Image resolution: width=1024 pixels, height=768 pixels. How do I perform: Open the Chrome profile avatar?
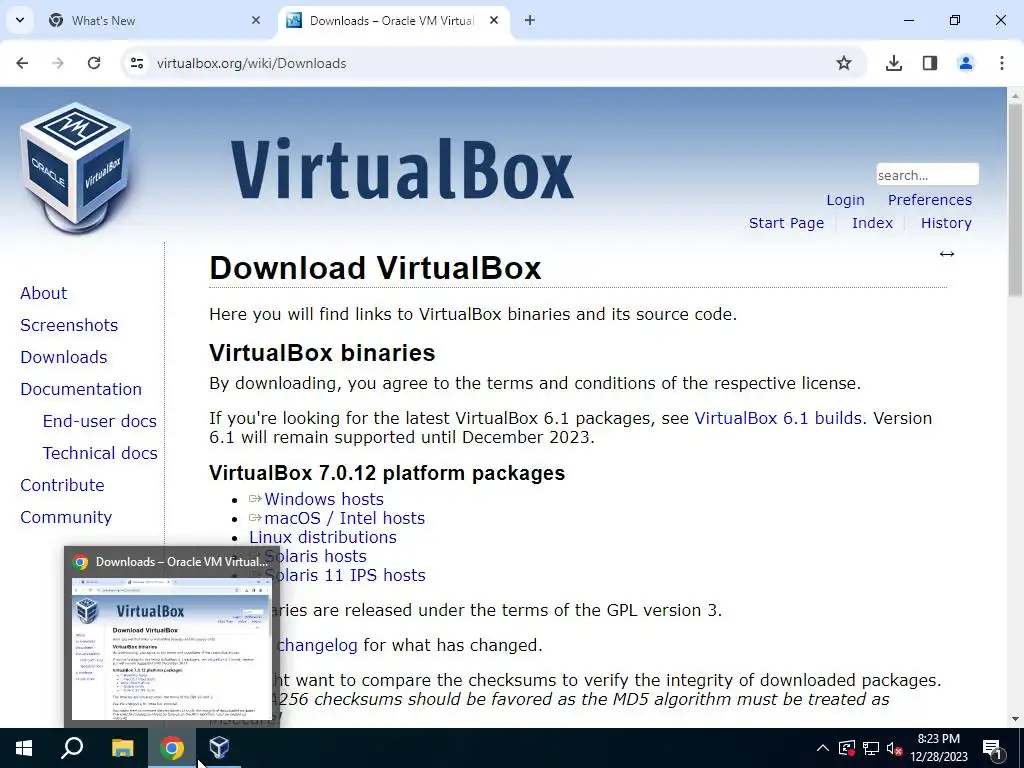click(x=966, y=63)
